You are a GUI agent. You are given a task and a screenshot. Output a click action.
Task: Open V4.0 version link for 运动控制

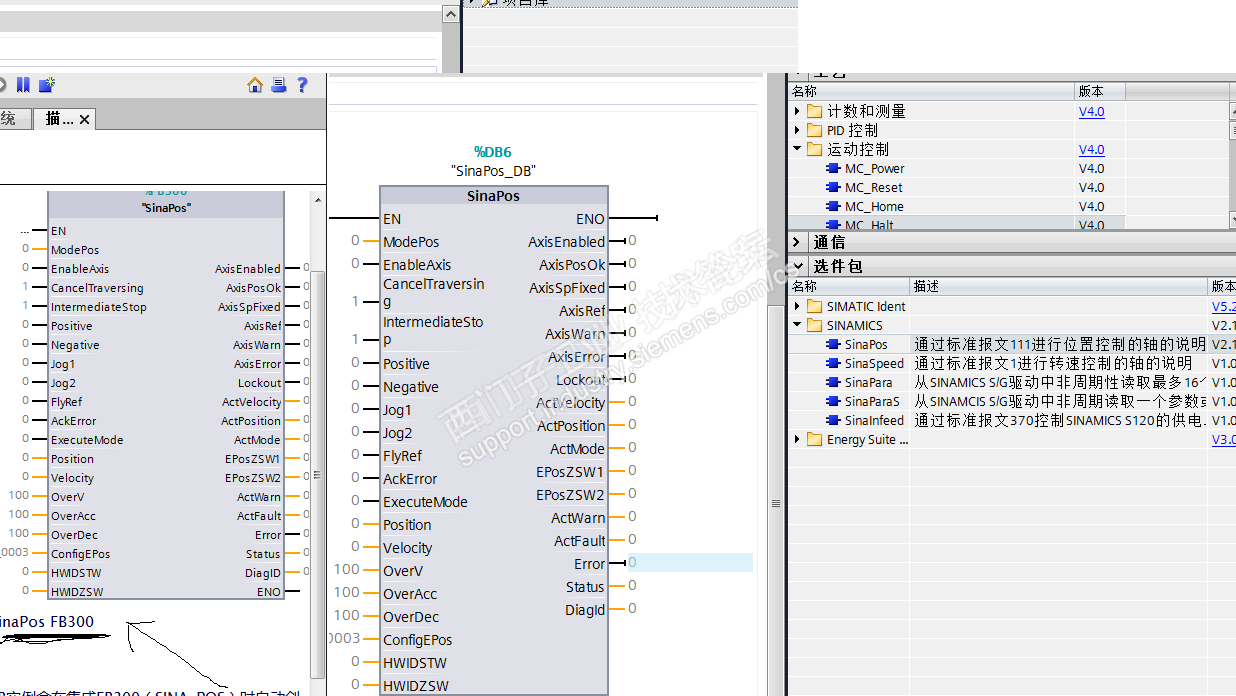point(1091,150)
